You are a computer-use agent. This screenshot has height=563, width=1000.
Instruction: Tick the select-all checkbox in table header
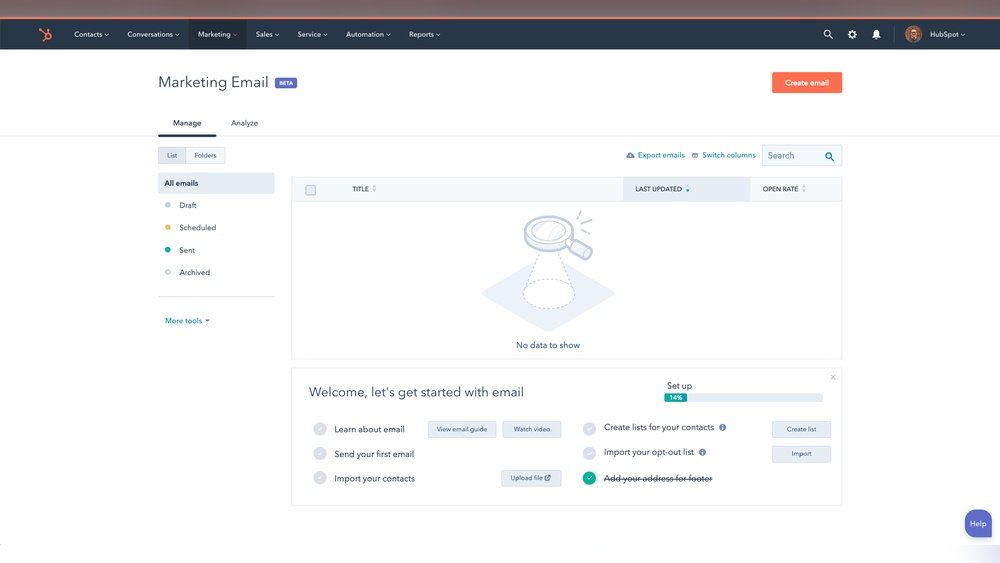(310, 190)
